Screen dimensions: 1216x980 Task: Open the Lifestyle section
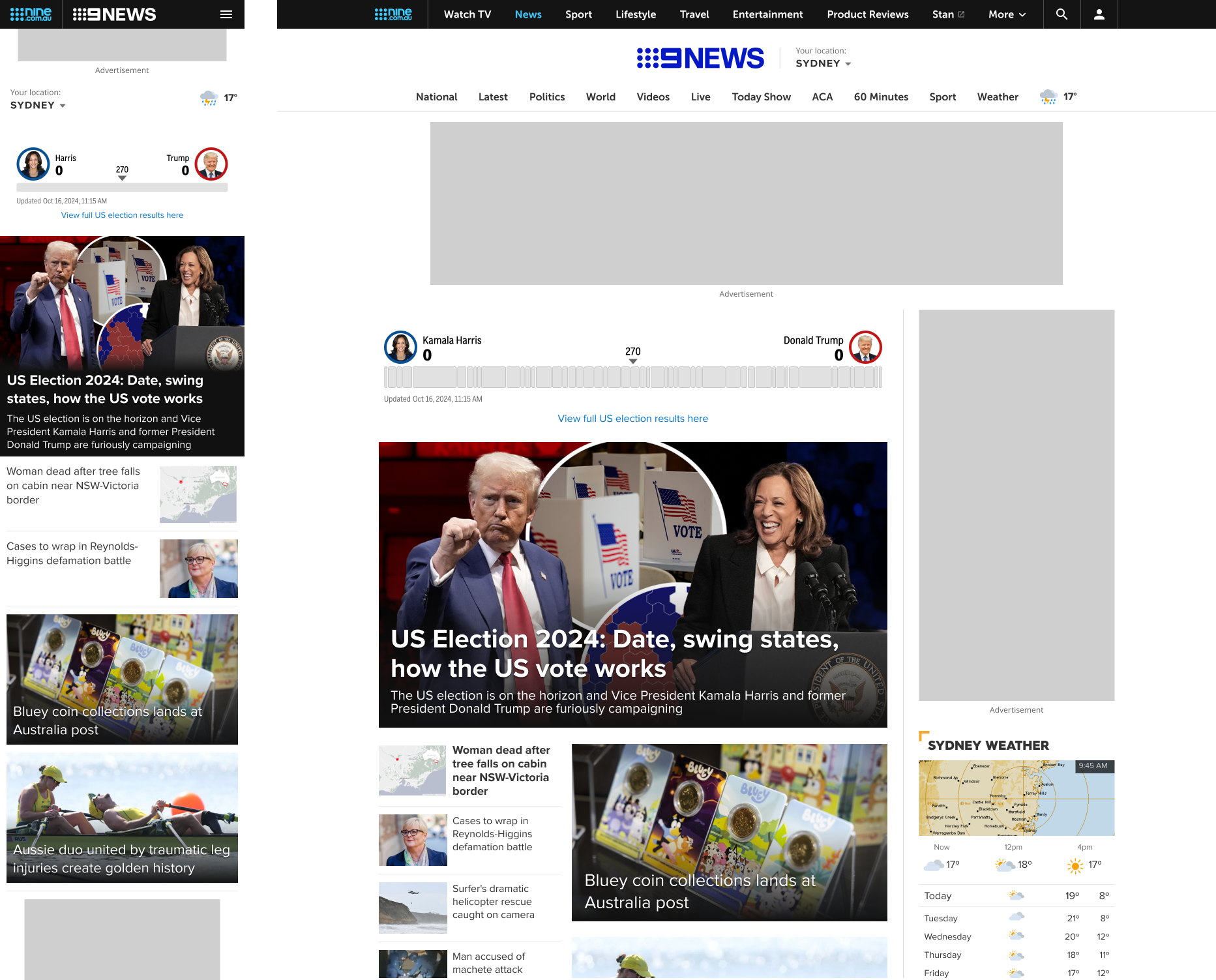pos(636,14)
